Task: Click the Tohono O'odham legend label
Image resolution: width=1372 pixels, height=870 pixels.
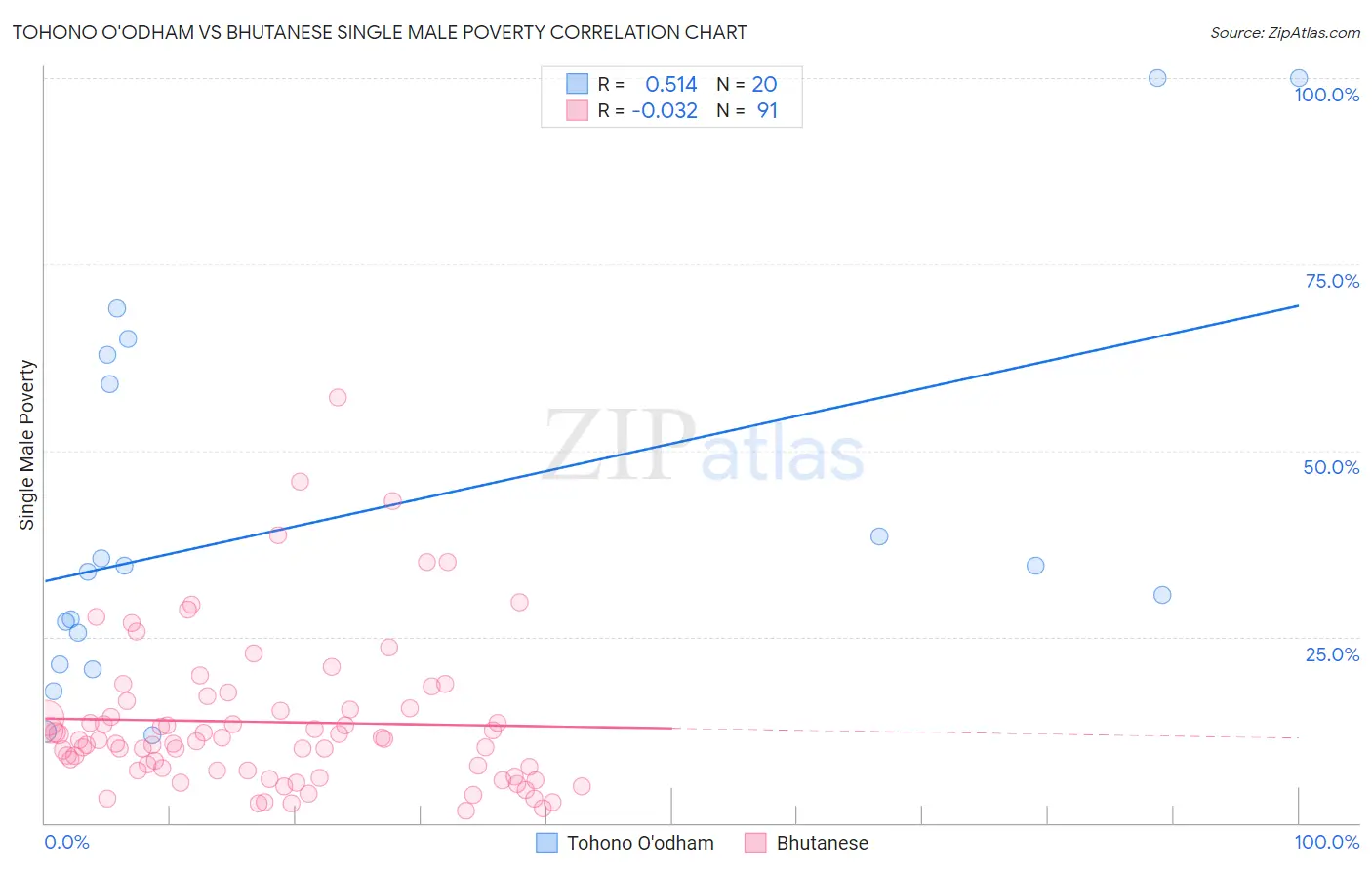Action: point(640,843)
